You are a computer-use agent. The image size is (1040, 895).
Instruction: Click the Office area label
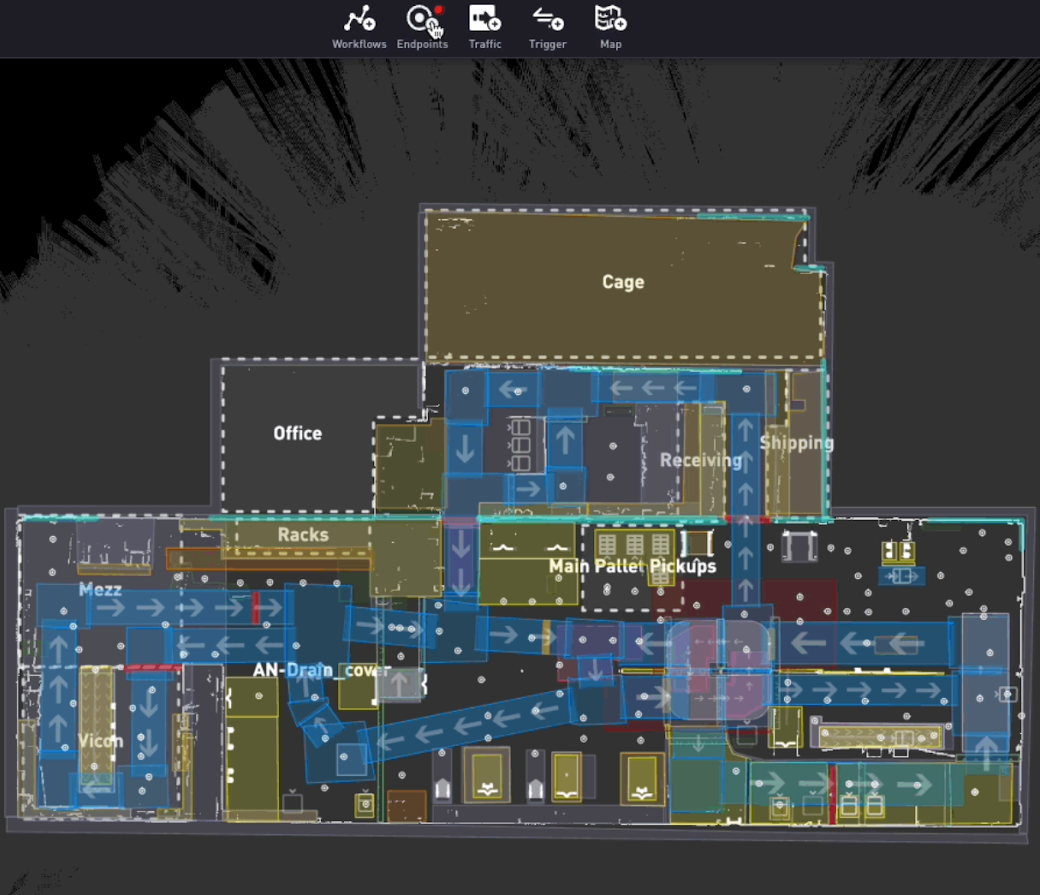click(x=298, y=433)
